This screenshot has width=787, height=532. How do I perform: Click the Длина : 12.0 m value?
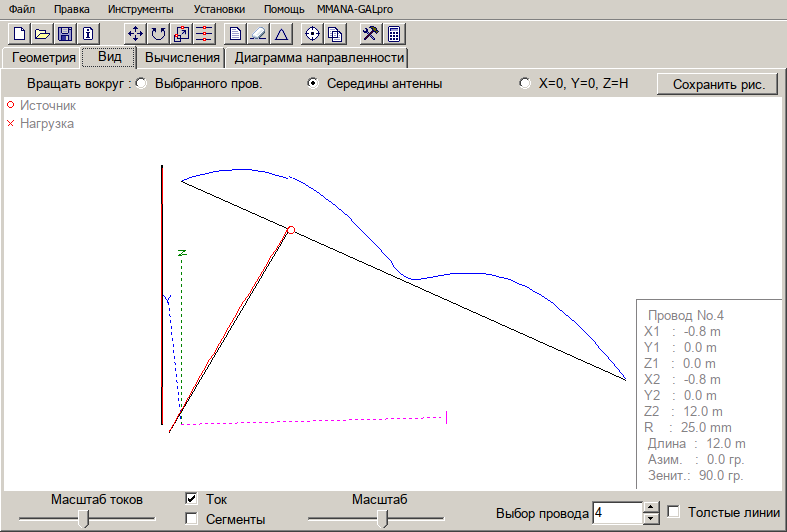coord(697,444)
